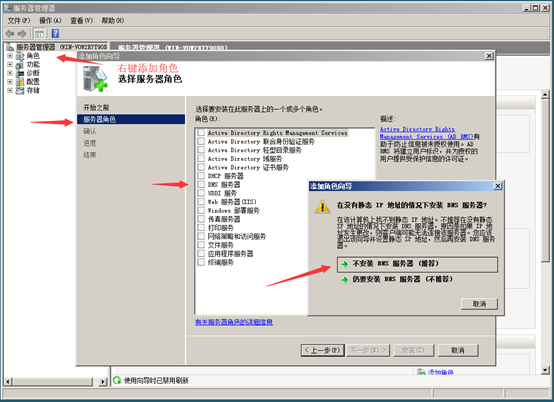
Task: Click the 角色 (Roles) tree icon
Action: pyautogui.click(x=20, y=55)
